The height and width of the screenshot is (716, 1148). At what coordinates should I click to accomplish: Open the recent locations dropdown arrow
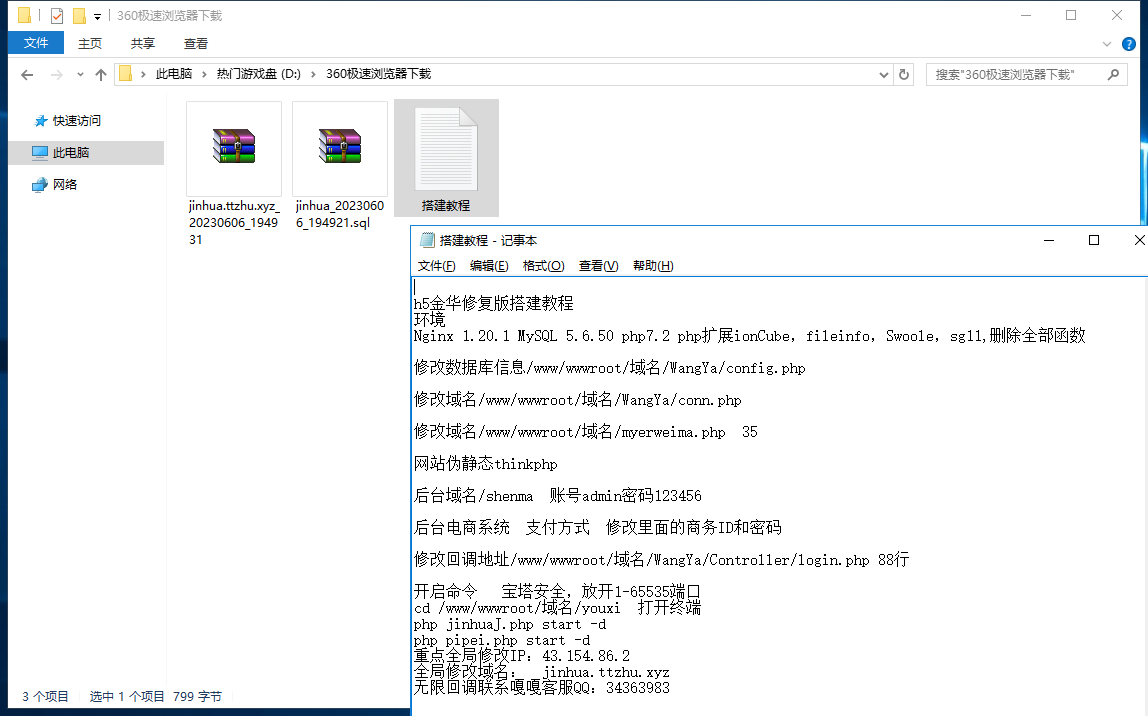80,75
